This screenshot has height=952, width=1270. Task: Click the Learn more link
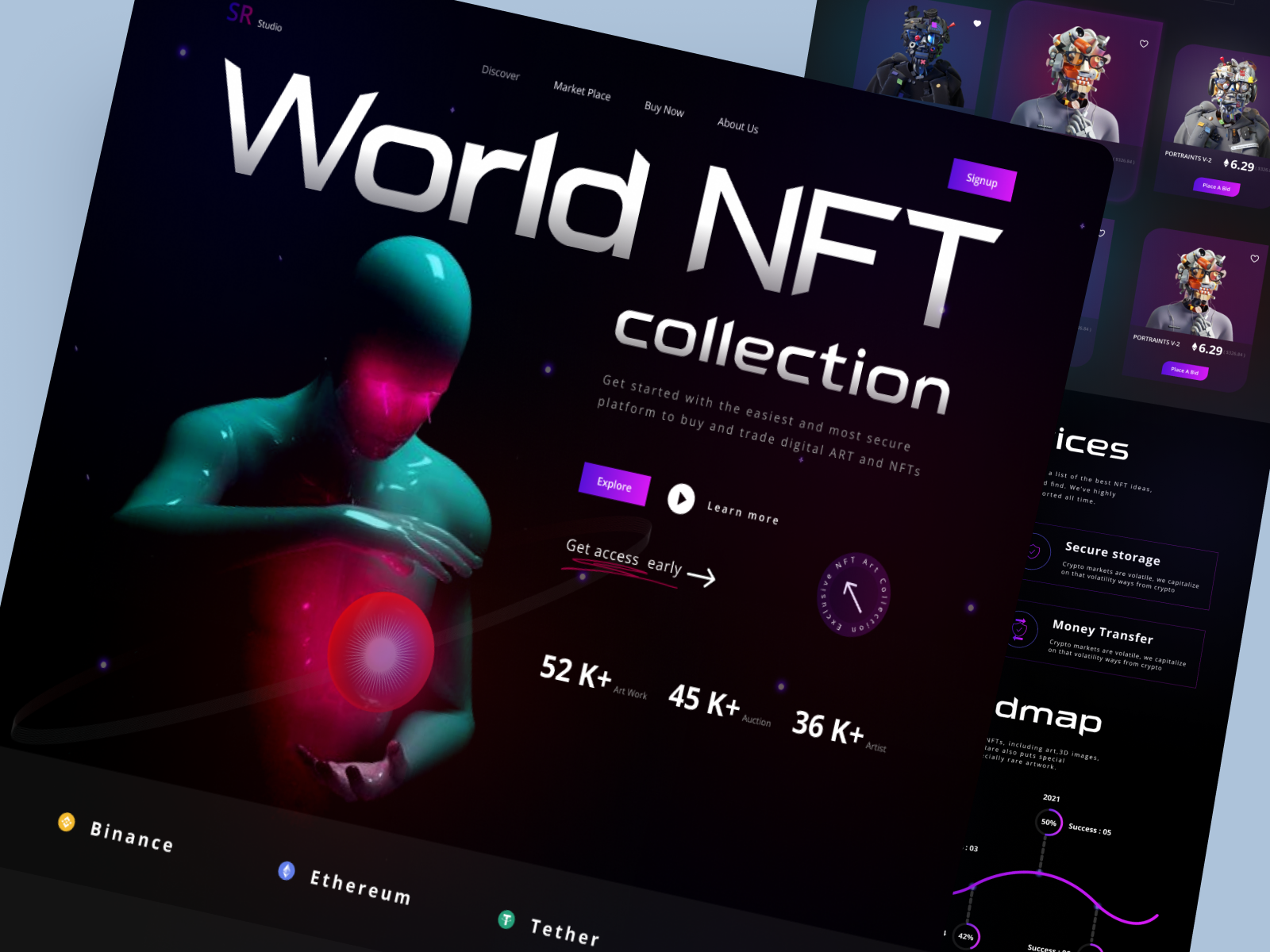click(743, 512)
